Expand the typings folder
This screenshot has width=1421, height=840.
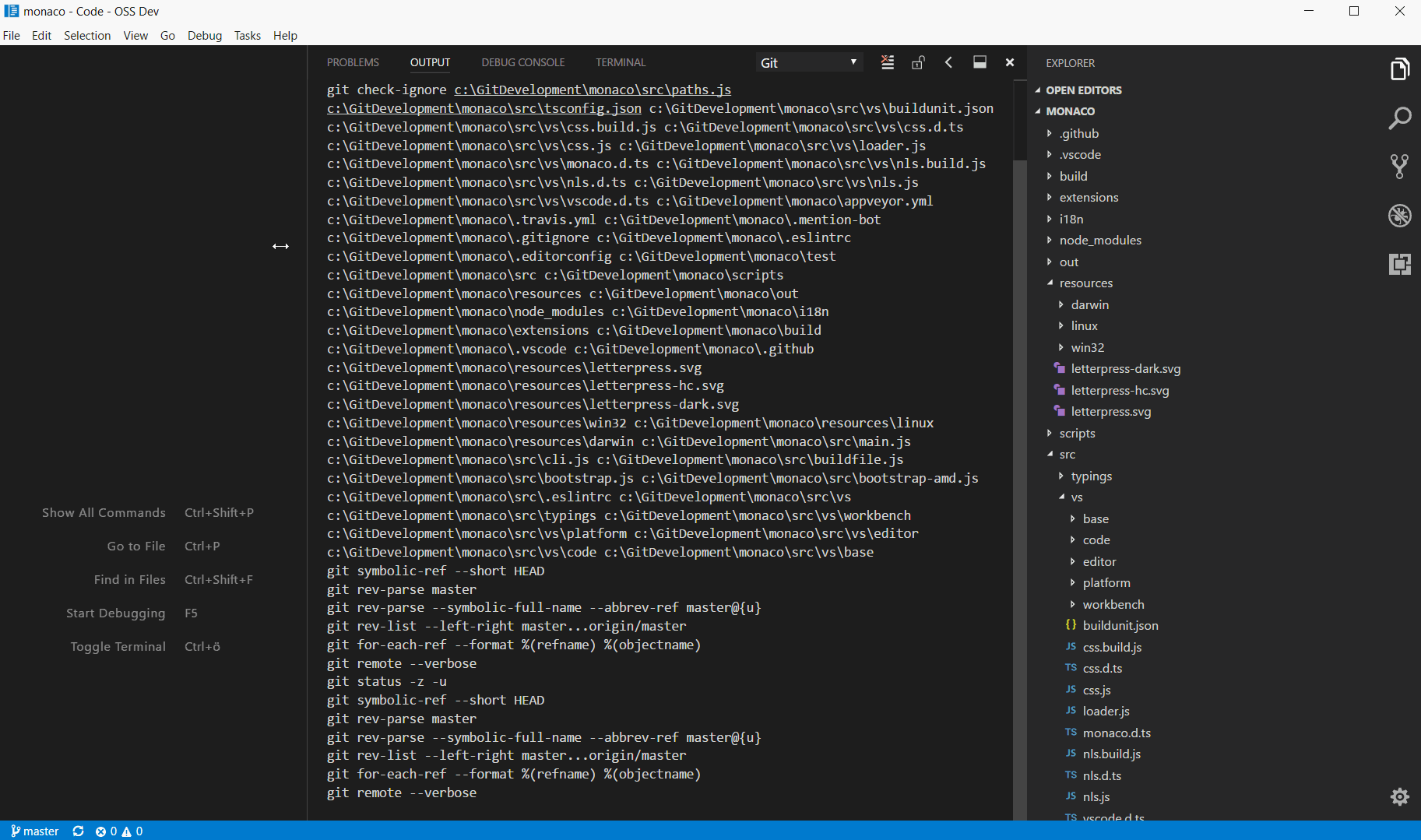pos(1091,476)
